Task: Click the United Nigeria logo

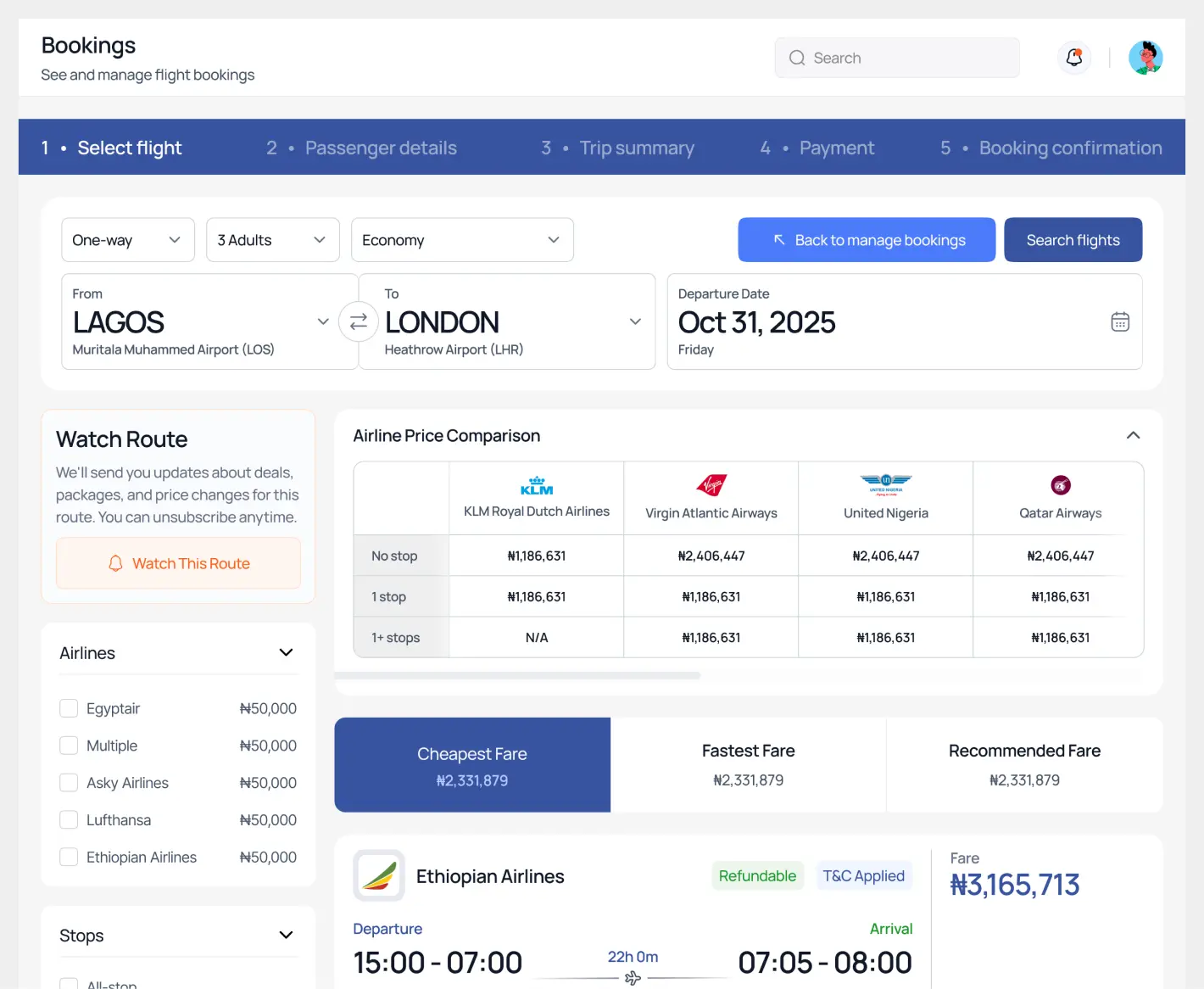Action: click(886, 484)
